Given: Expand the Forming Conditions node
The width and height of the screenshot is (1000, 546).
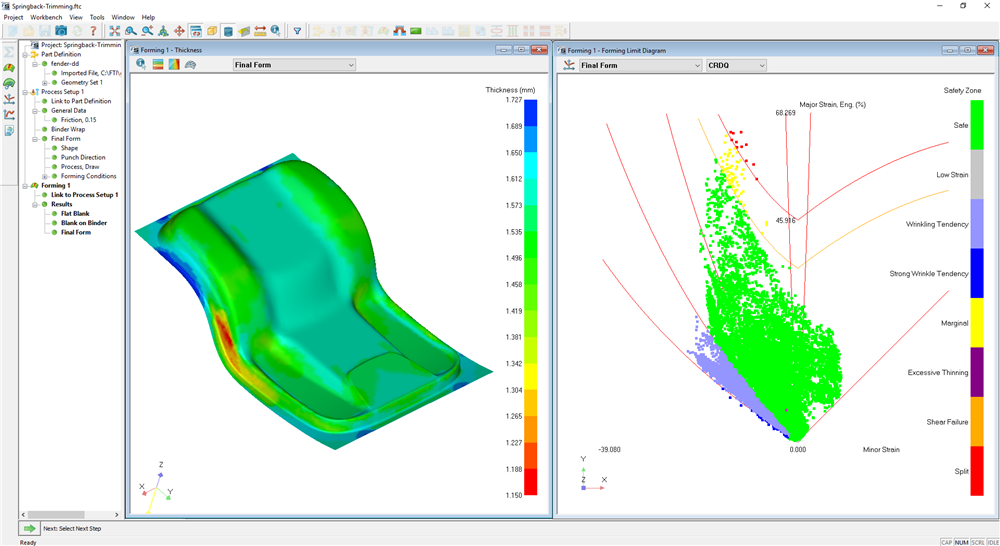Looking at the screenshot, I should [x=45, y=176].
